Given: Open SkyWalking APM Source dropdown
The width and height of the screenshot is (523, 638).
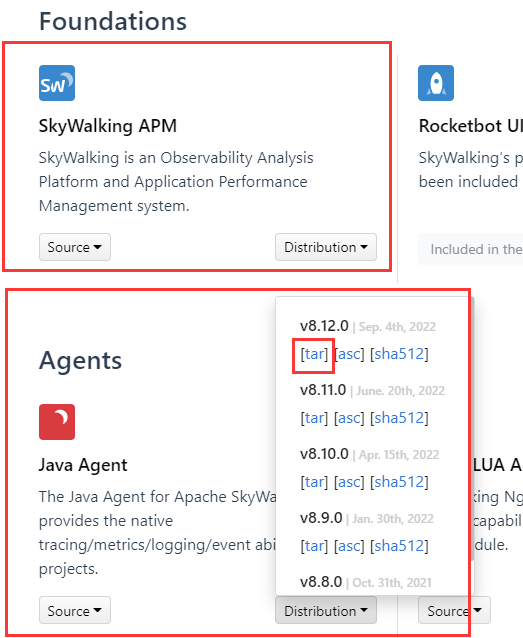Looking at the screenshot, I should (x=75, y=247).
